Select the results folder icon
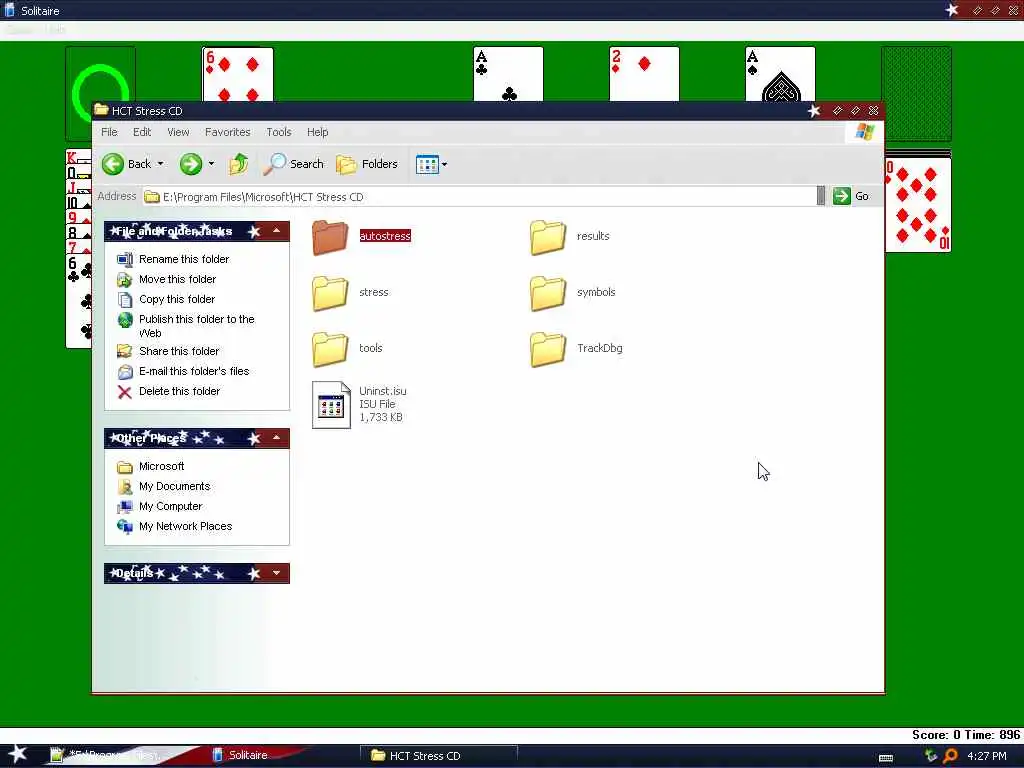Screen dimensions: 1024x768 pos(548,236)
